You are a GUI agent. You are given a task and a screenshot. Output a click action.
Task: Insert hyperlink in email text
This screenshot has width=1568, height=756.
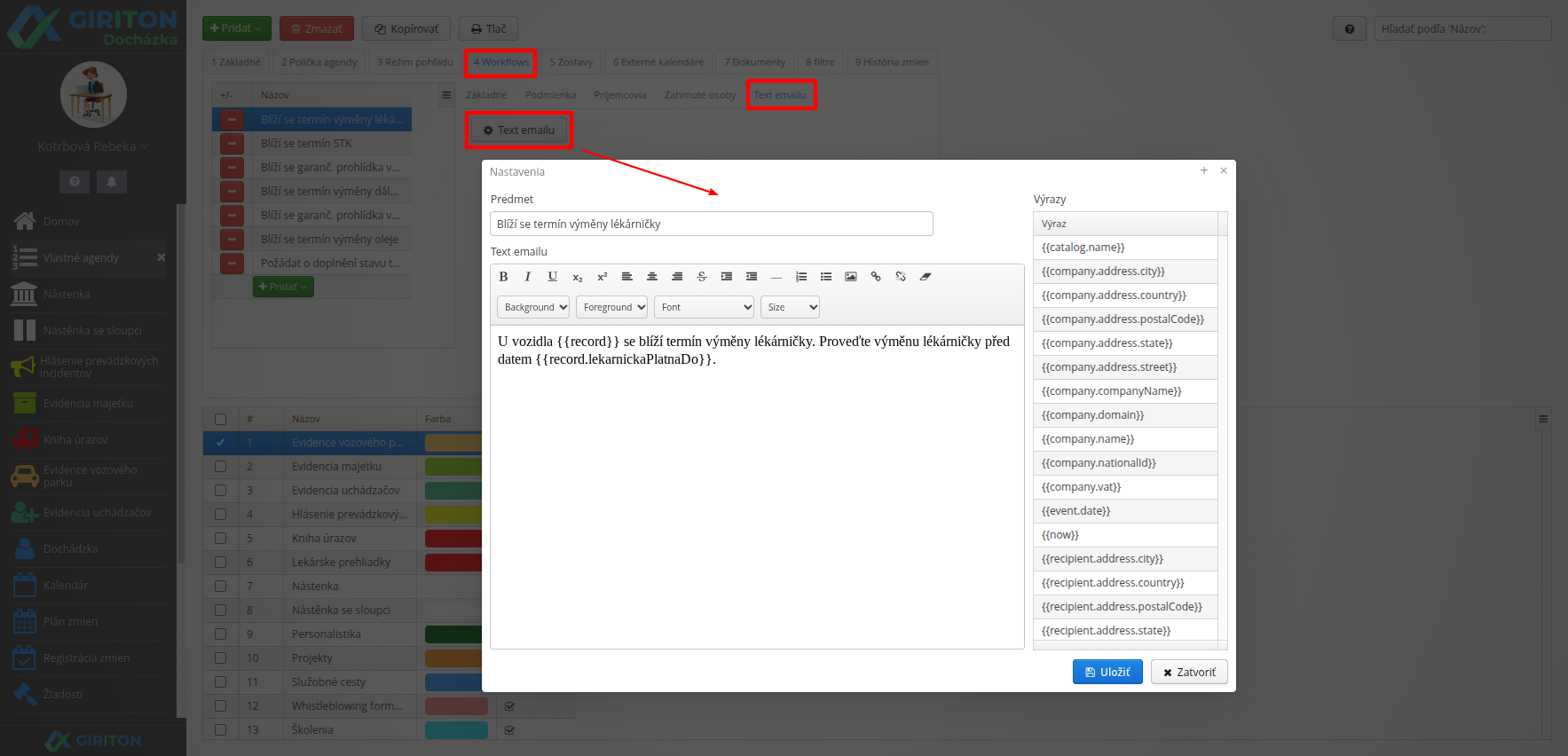(876, 277)
